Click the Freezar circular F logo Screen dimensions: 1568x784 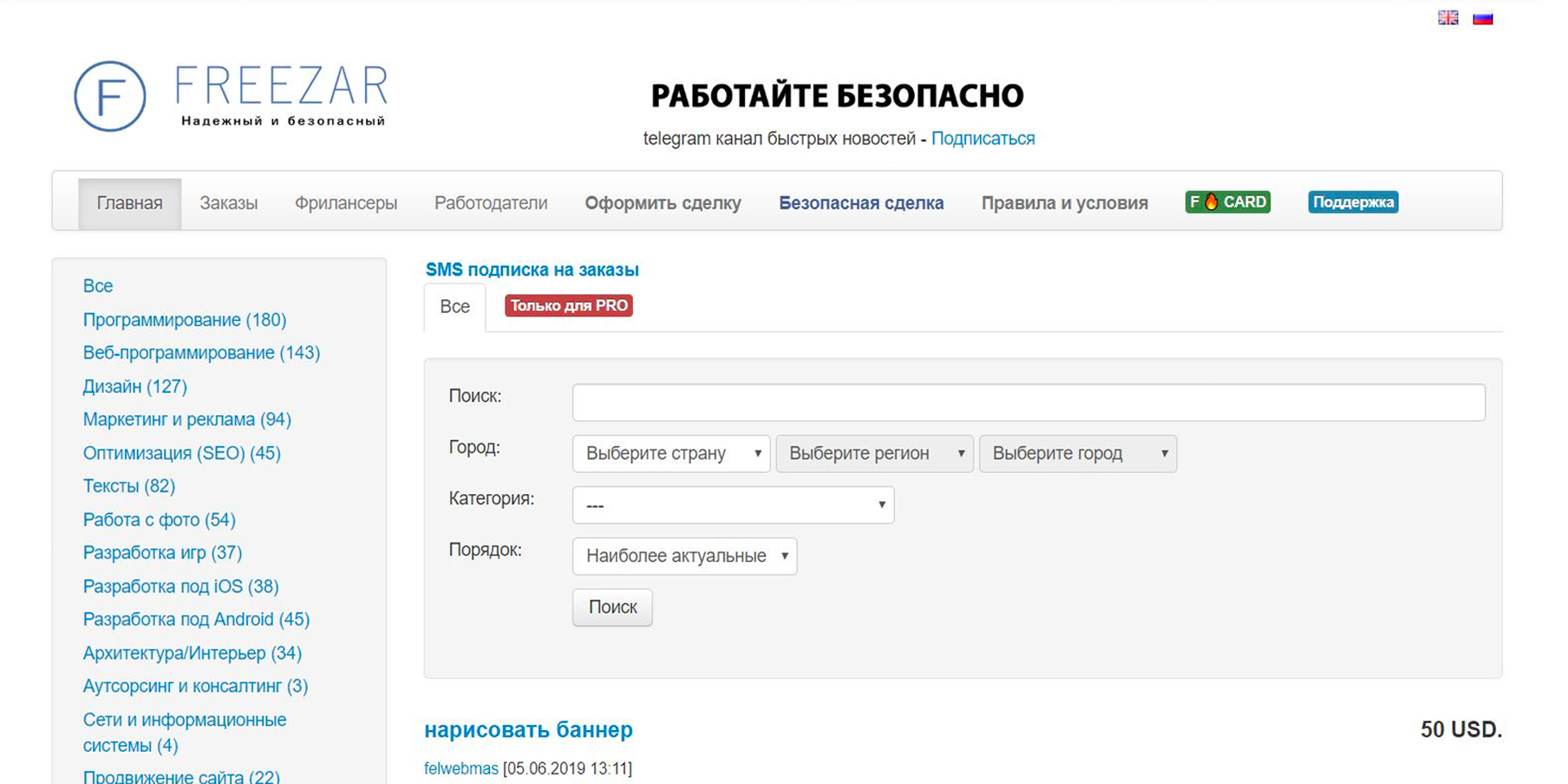pos(110,96)
